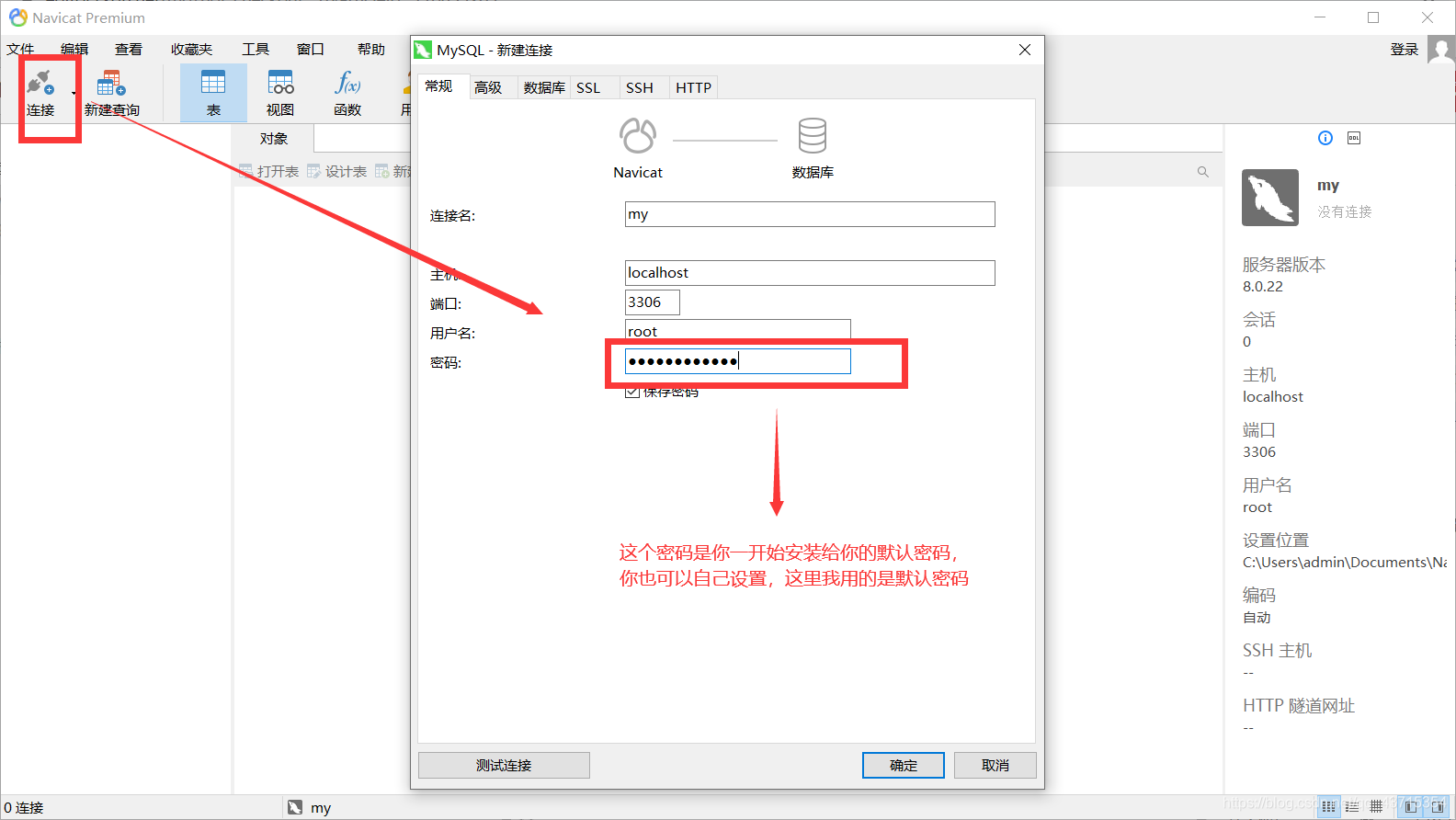This screenshot has width=1456, height=820.
Task: Click the 确定 OK button
Action: click(x=904, y=765)
